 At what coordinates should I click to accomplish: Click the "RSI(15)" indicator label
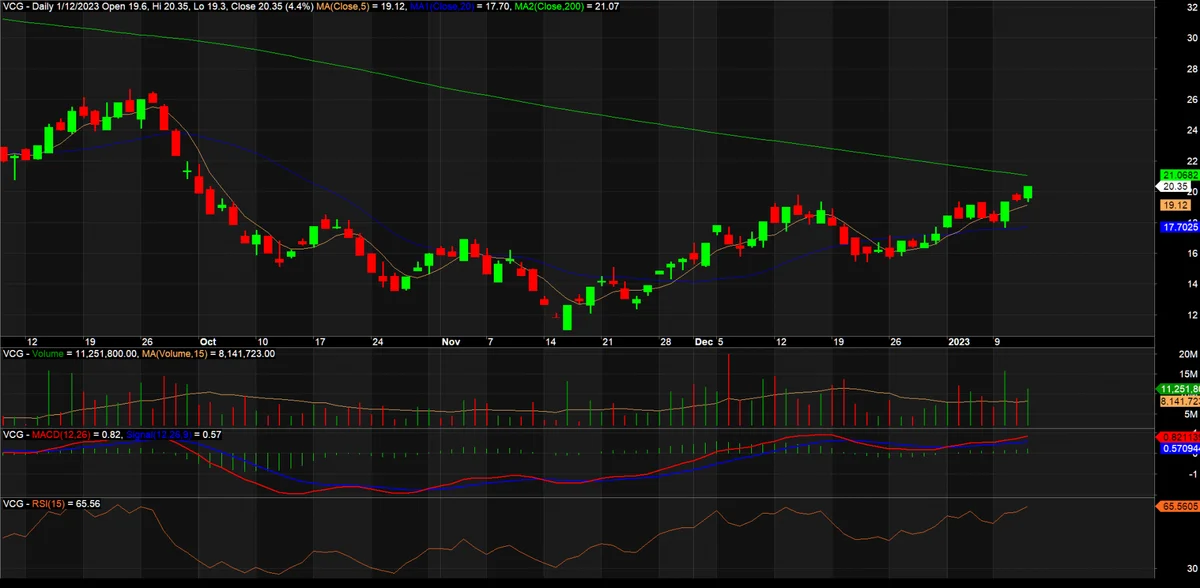pyautogui.click(x=50, y=503)
